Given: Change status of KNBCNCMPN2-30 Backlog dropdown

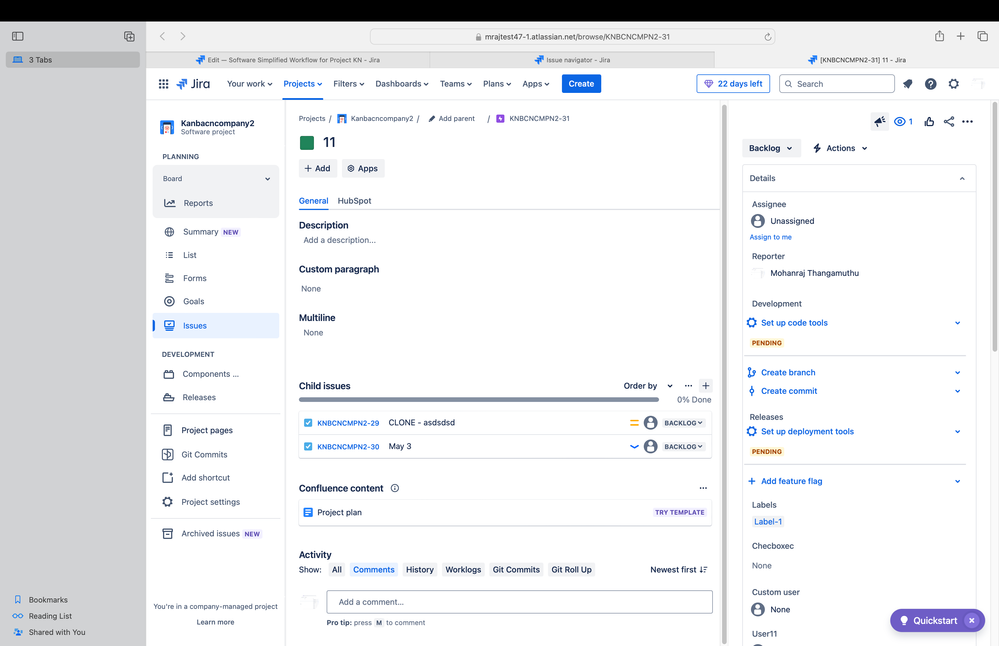Looking at the screenshot, I should 683,446.
